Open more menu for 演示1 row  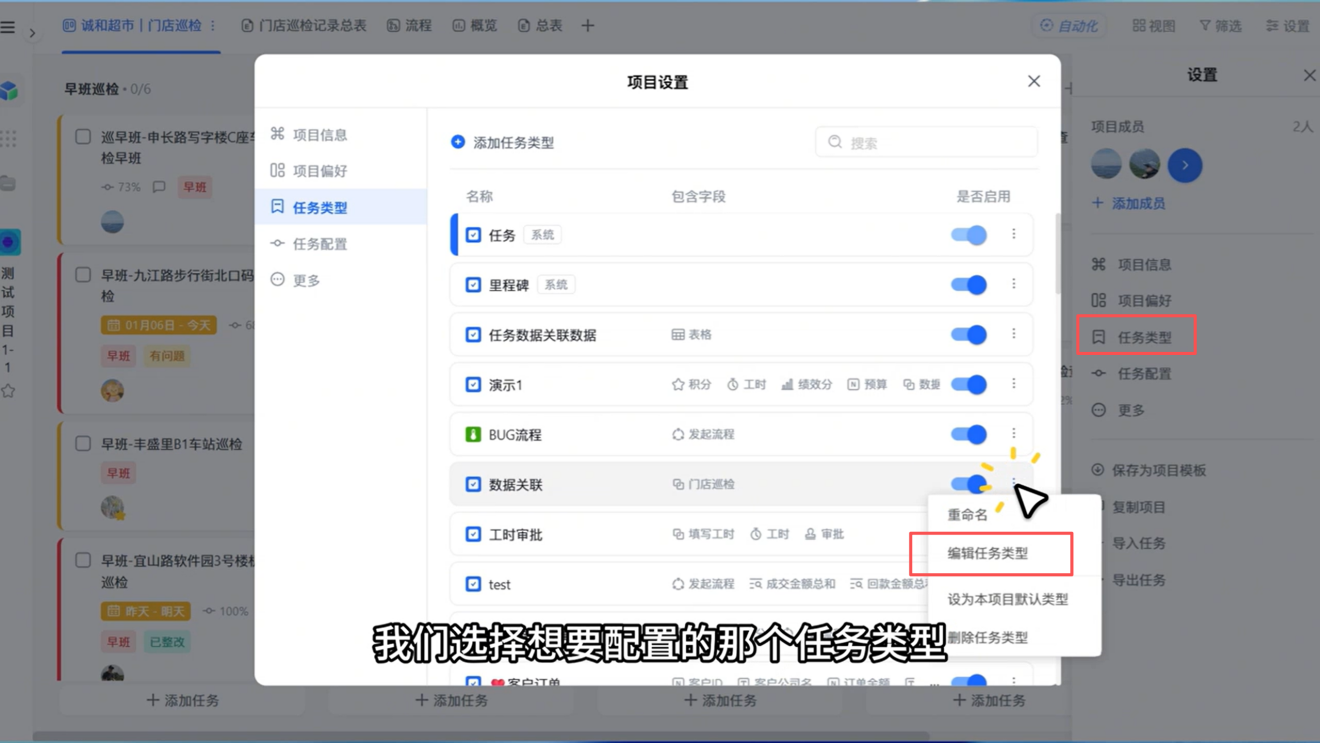(1013, 384)
